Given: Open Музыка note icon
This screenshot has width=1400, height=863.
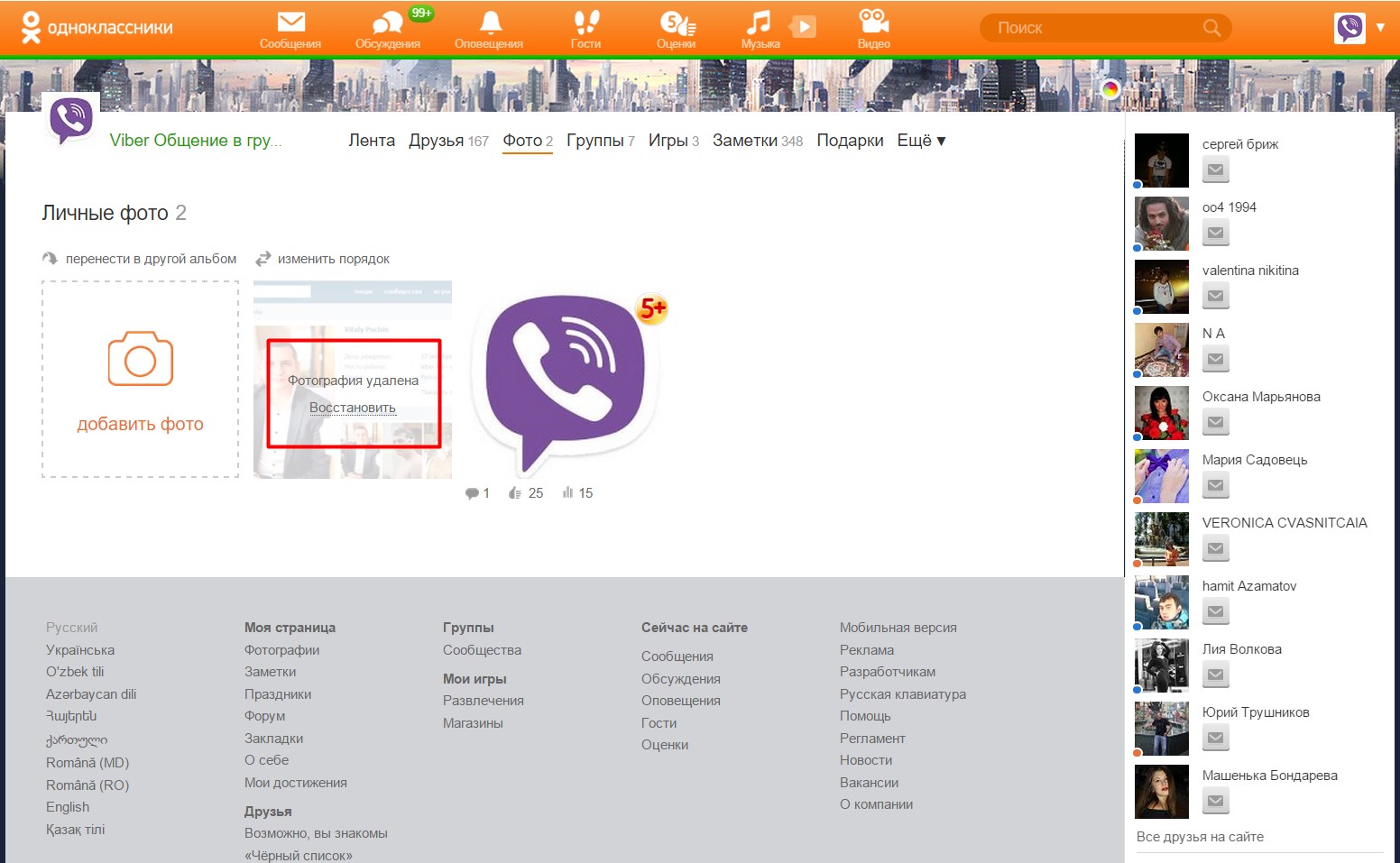Looking at the screenshot, I should (x=759, y=23).
